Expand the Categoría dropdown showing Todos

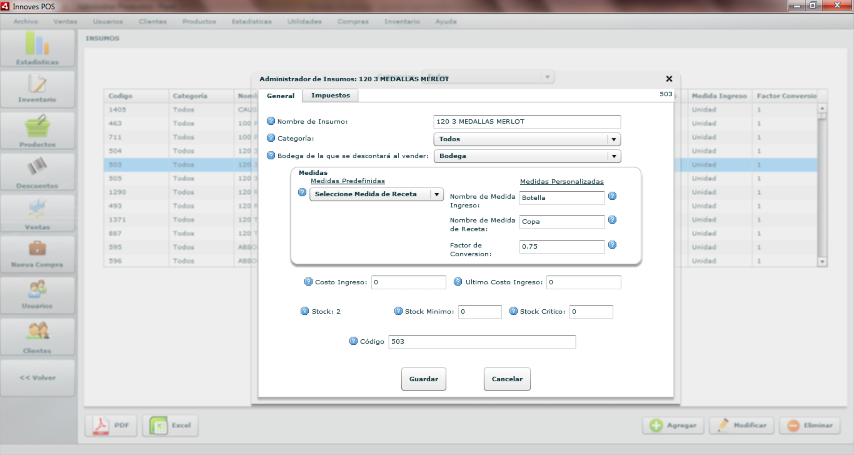click(527, 139)
